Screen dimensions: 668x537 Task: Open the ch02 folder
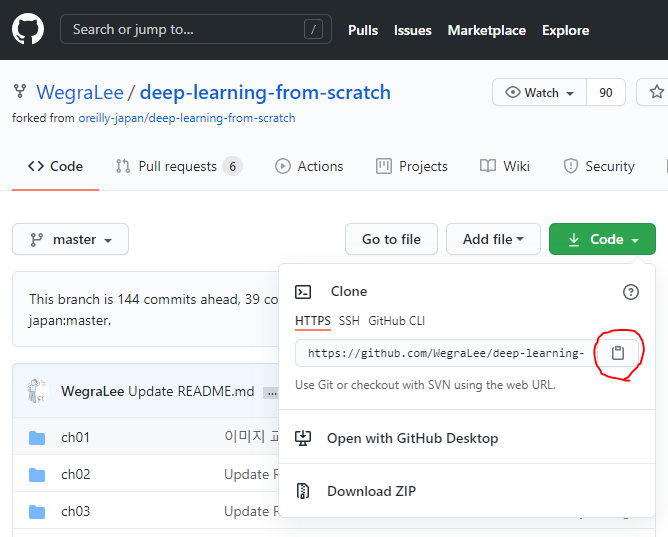tap(75, 474)
